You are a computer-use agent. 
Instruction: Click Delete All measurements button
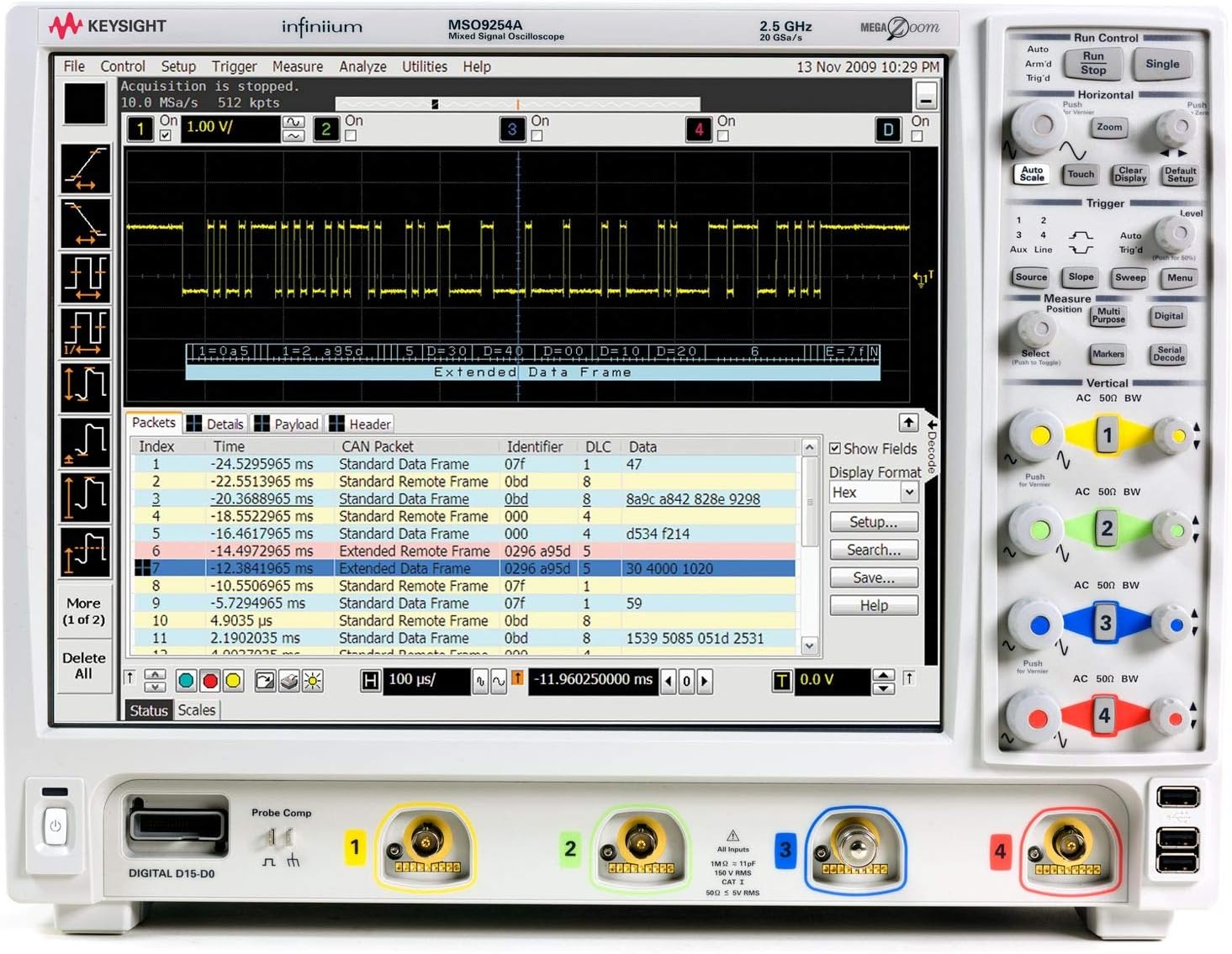pyautogui.click(x=84, y=665)
